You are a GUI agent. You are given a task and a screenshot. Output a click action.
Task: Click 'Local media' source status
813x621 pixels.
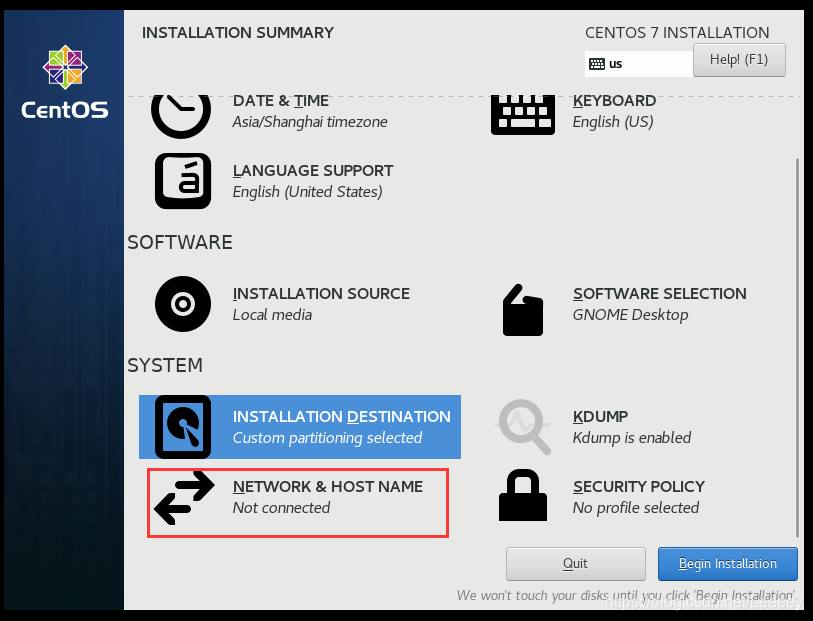(272, 315)
